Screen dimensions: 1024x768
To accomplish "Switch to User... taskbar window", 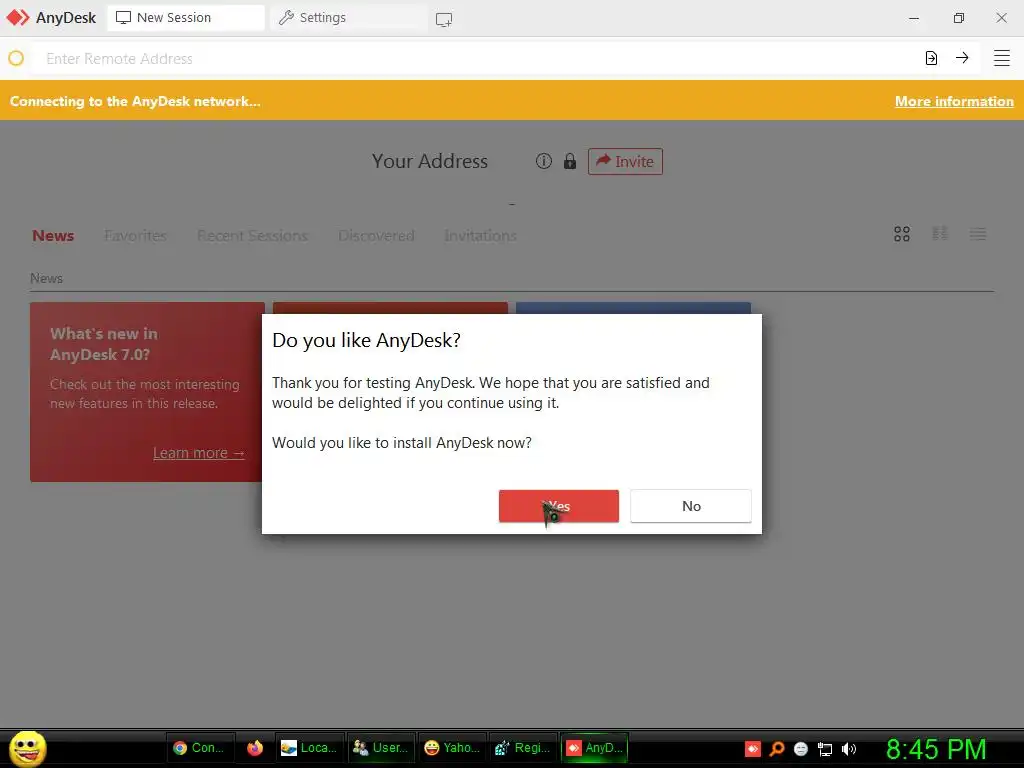I will click(x=381, y=748).
